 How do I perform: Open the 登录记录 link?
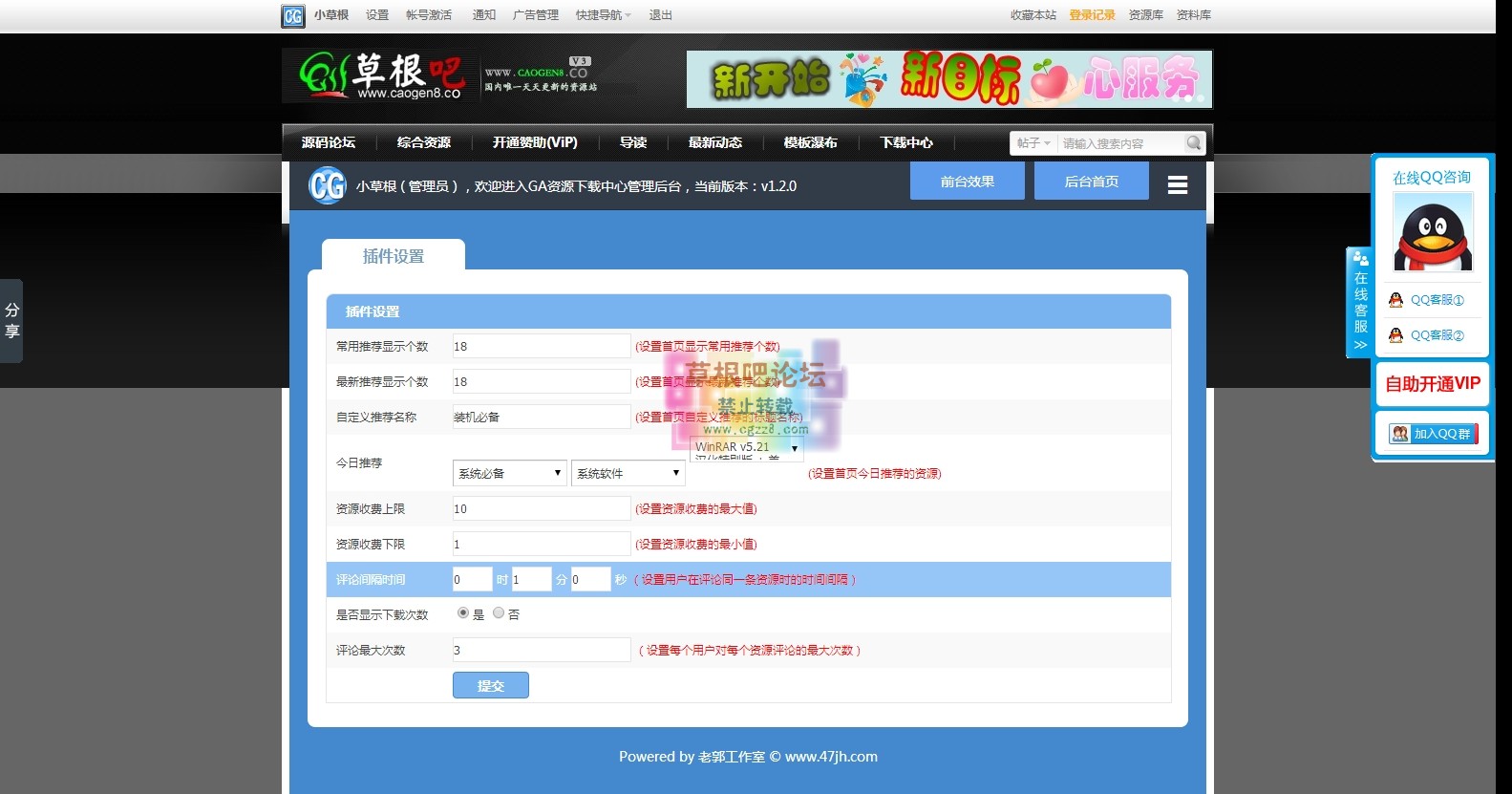click(x=1092, y=15)
